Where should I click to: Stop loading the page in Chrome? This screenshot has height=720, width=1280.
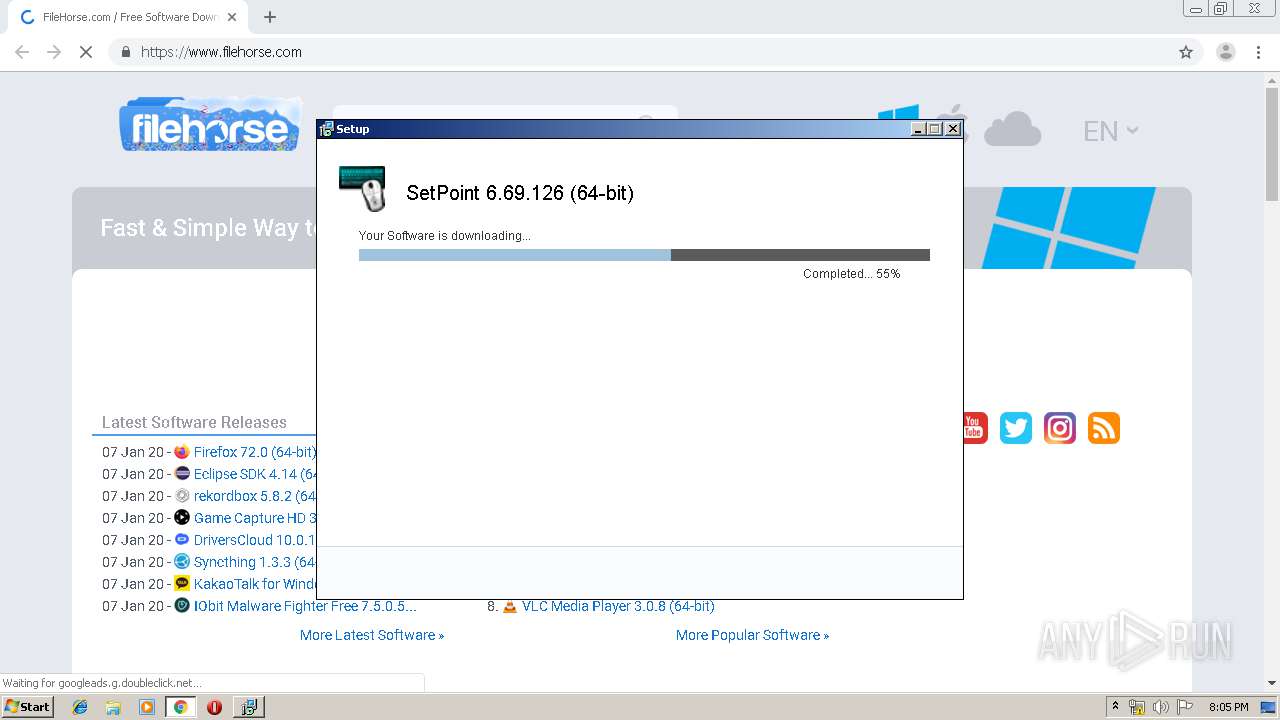click(86, 52)
